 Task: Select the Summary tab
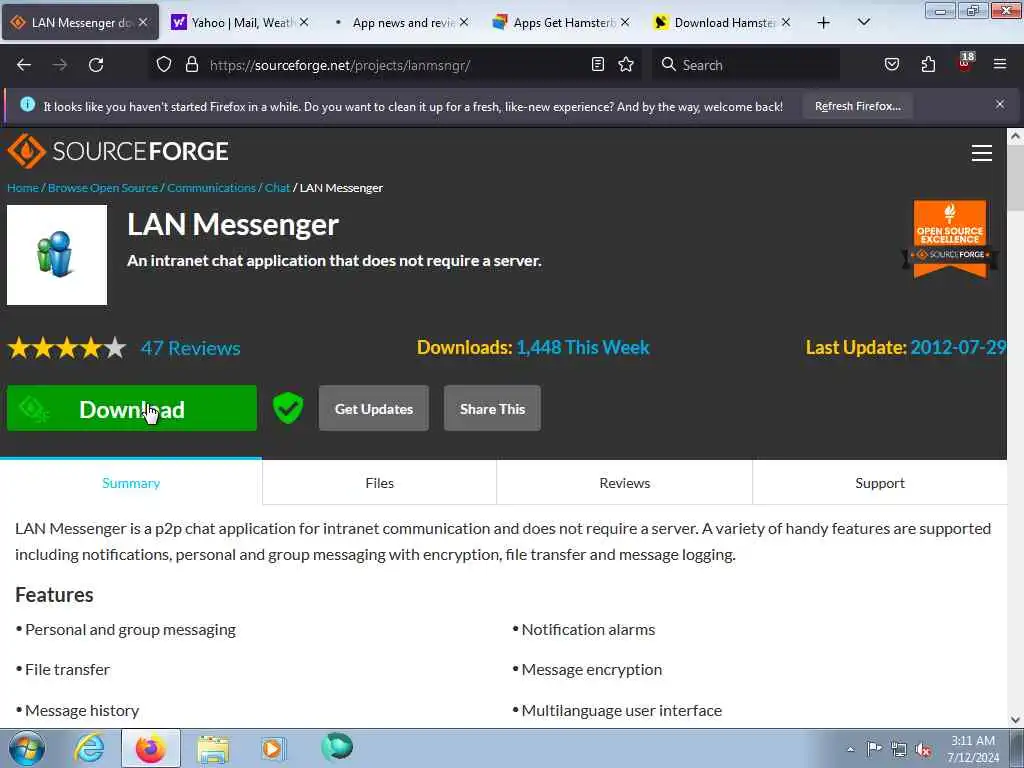pyautogui.click(x=131, y=483)
